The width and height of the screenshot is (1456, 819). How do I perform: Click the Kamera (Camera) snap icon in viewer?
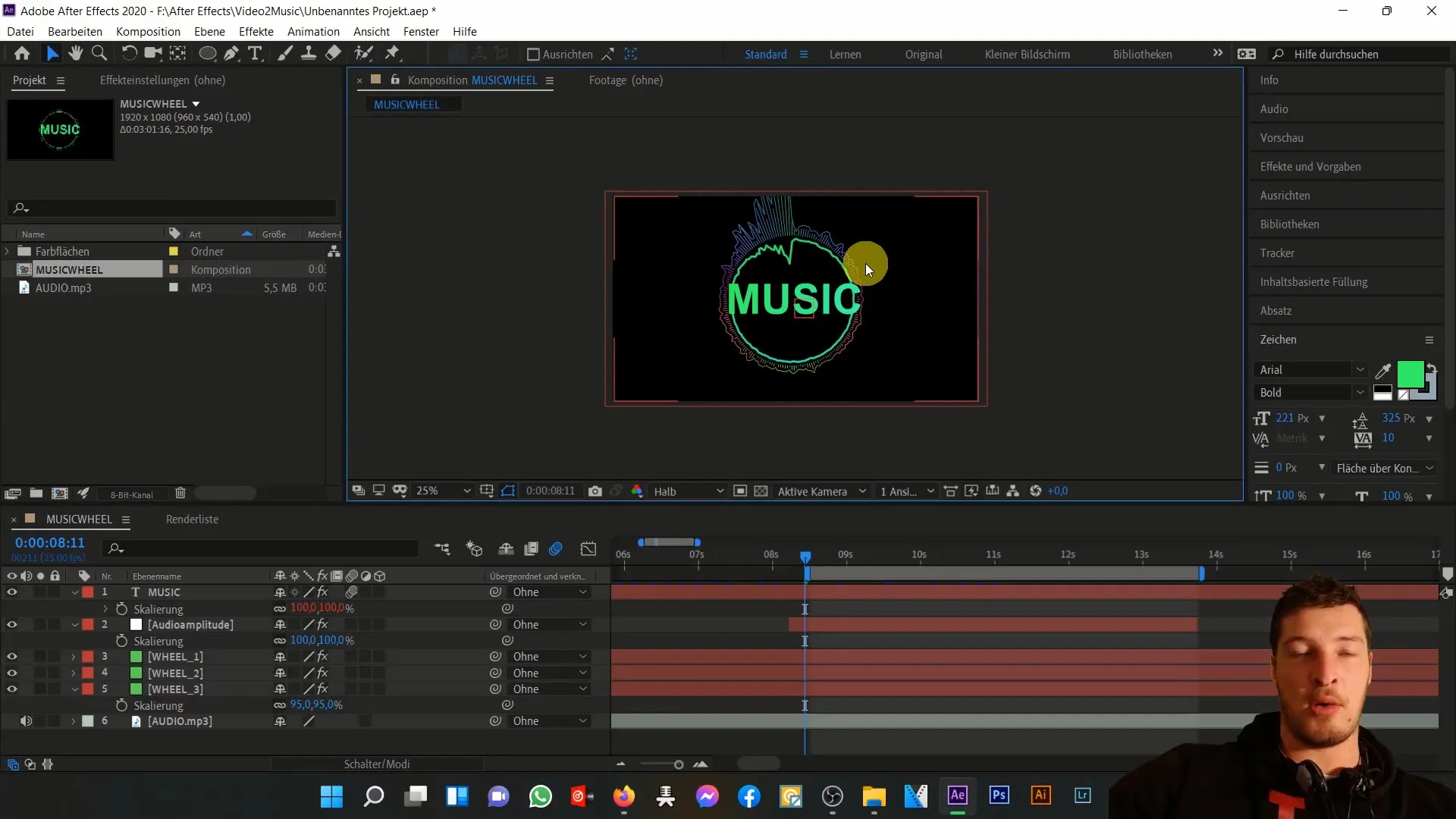[x=595, y=491]
